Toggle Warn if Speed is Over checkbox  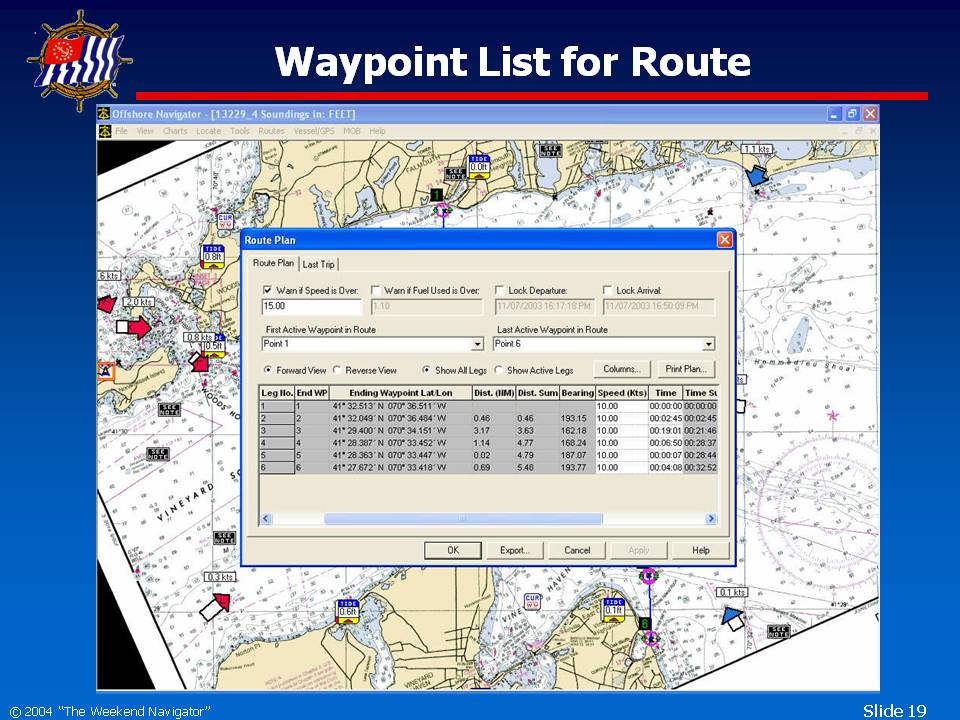[x=267, y=290]
